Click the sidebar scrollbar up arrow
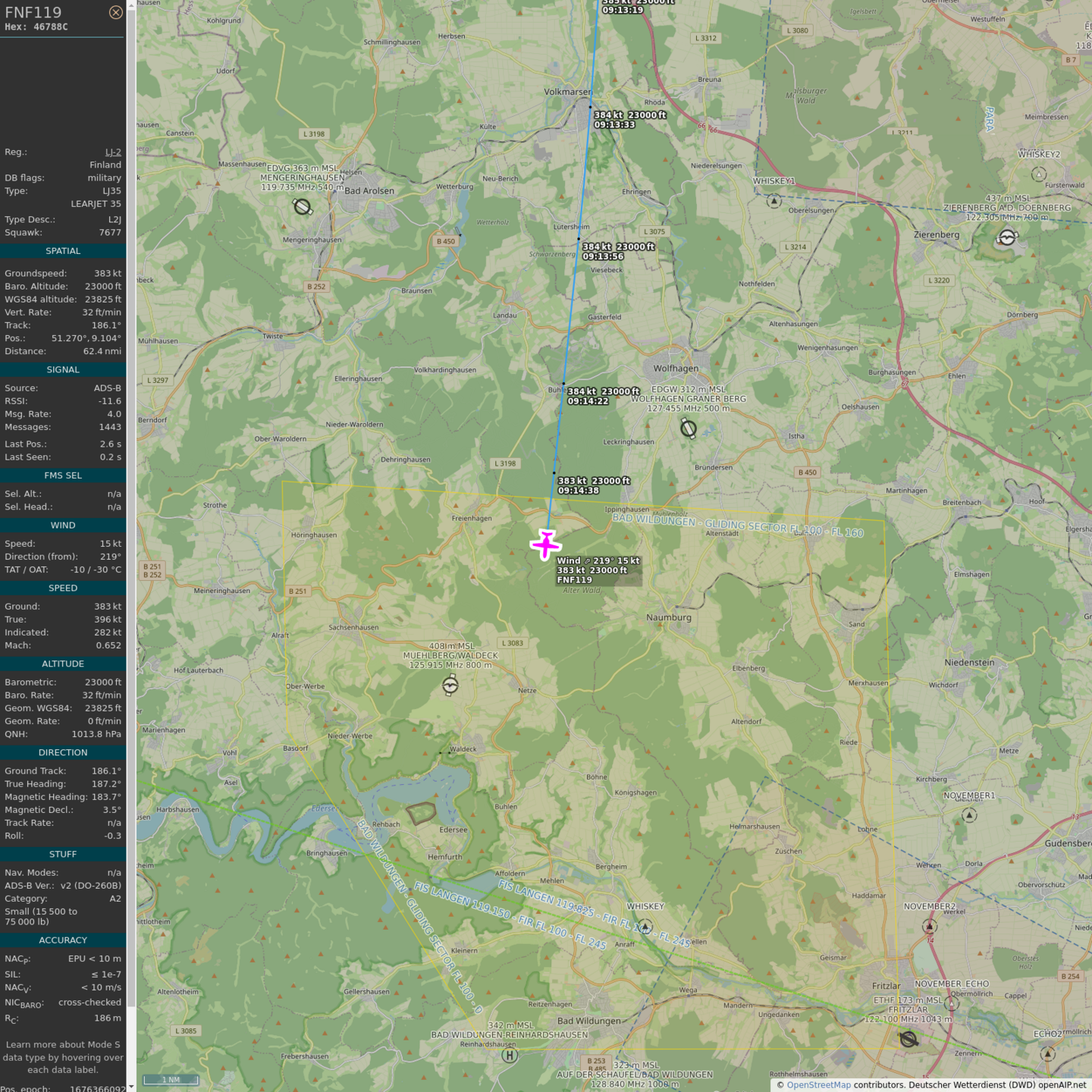This screenshot has width=1092, height=1092. tap(131, 5)
